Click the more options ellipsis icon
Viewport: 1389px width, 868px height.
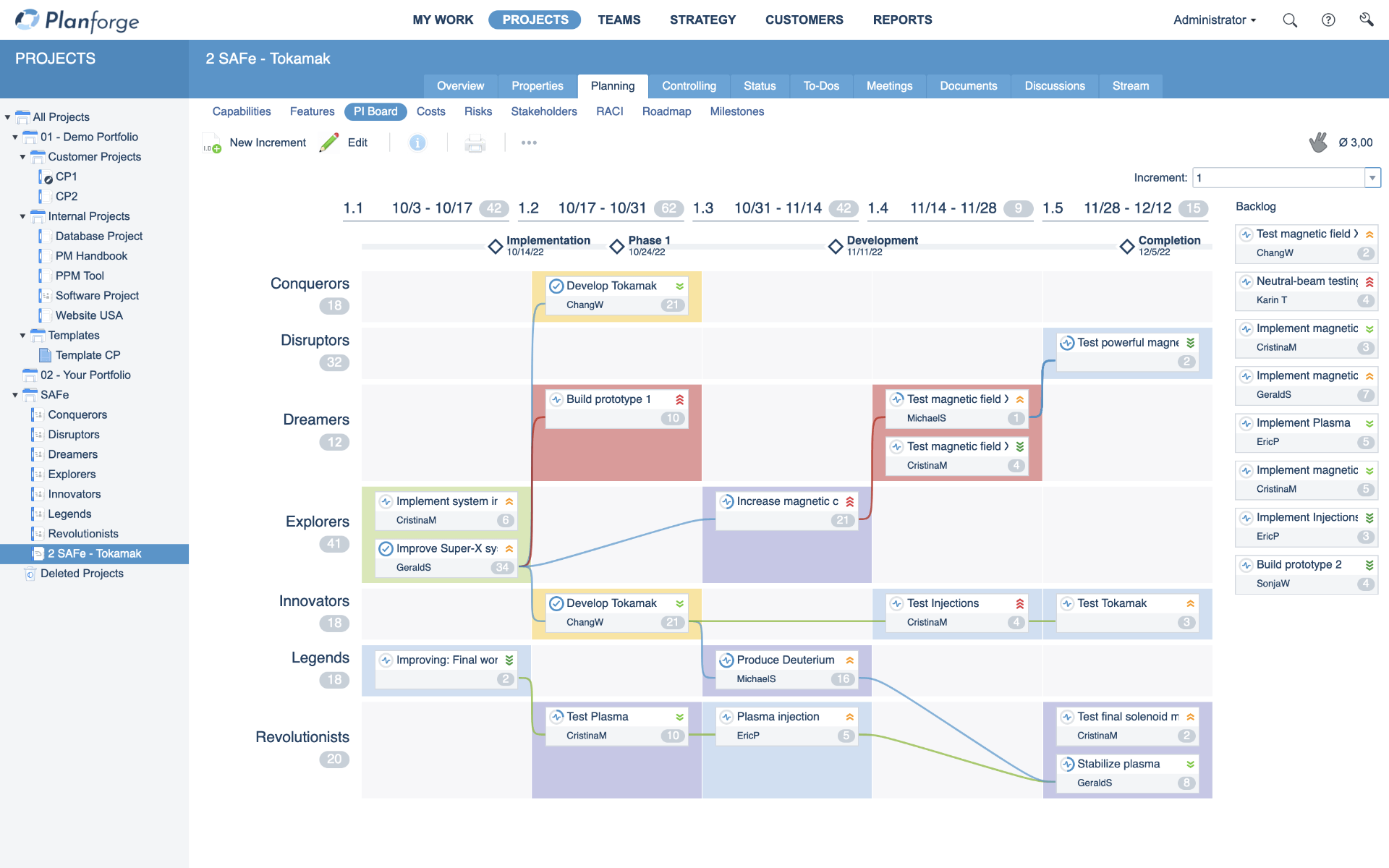(x=529, y=142)
